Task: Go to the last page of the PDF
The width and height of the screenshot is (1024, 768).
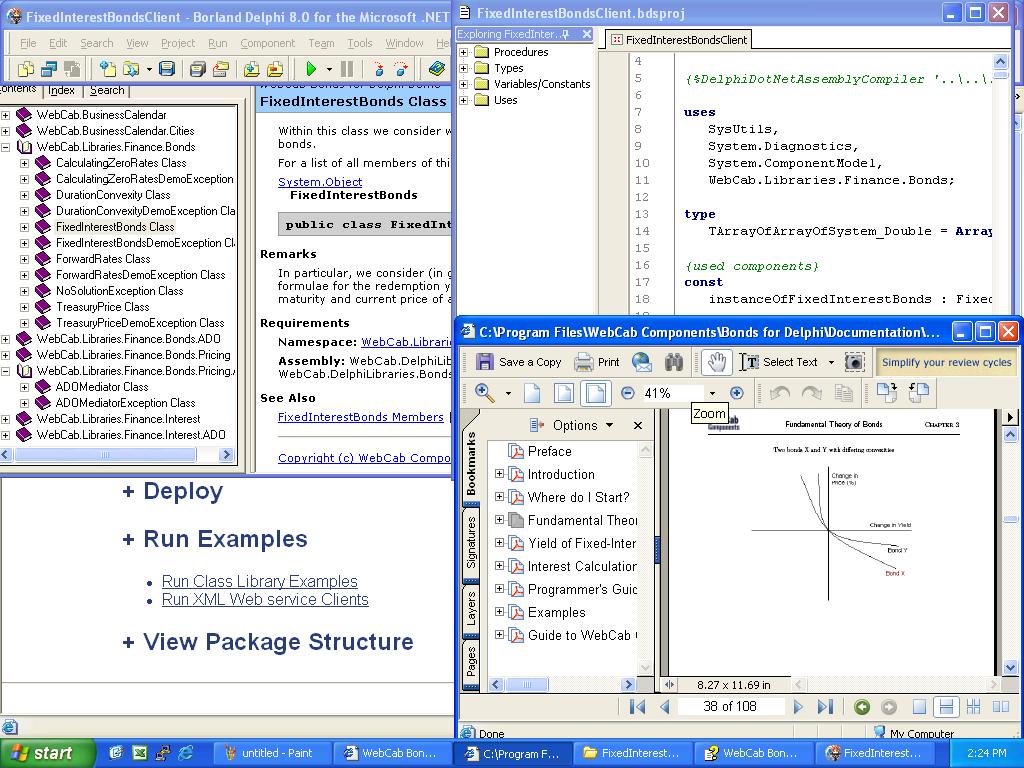Action: pos(825,706)
